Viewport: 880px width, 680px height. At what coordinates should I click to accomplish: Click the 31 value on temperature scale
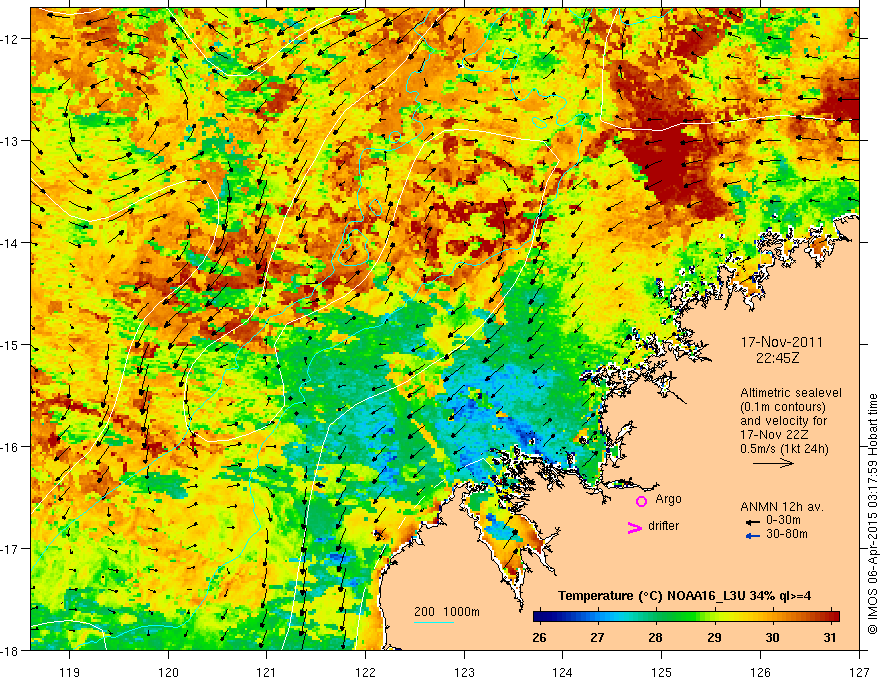click(x=830, y=637)
